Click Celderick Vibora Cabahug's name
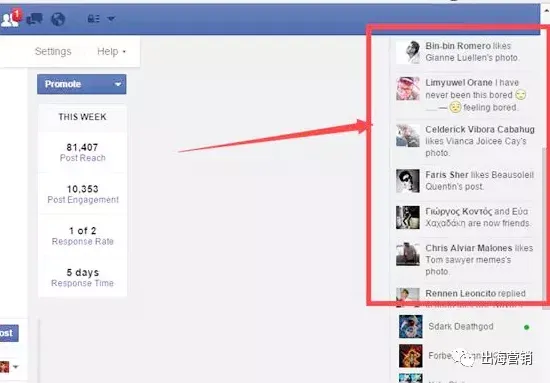This screenshot has width=550, height=383. click(480, 129)
